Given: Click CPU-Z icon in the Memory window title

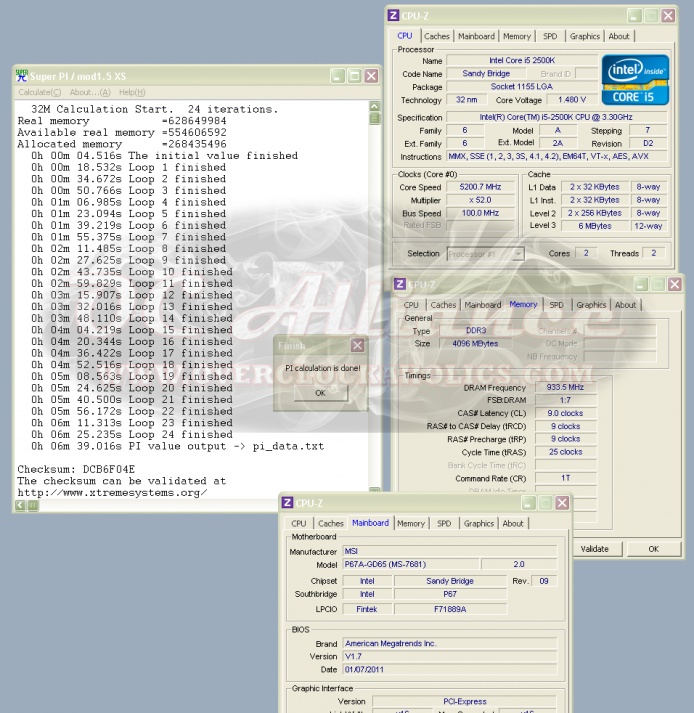Looking at the screenshot, I should pos(400,285).
